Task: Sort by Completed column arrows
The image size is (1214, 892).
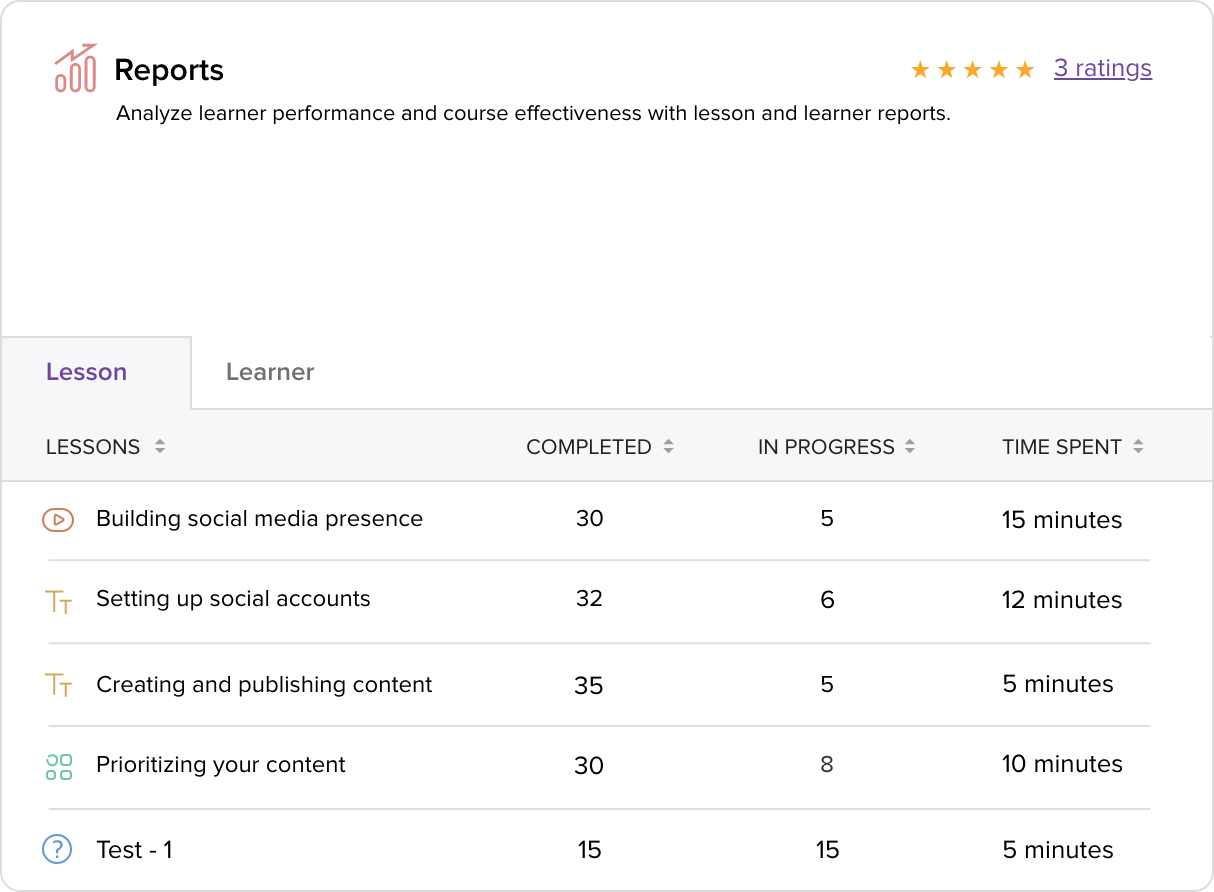Action: click(668, 448)
